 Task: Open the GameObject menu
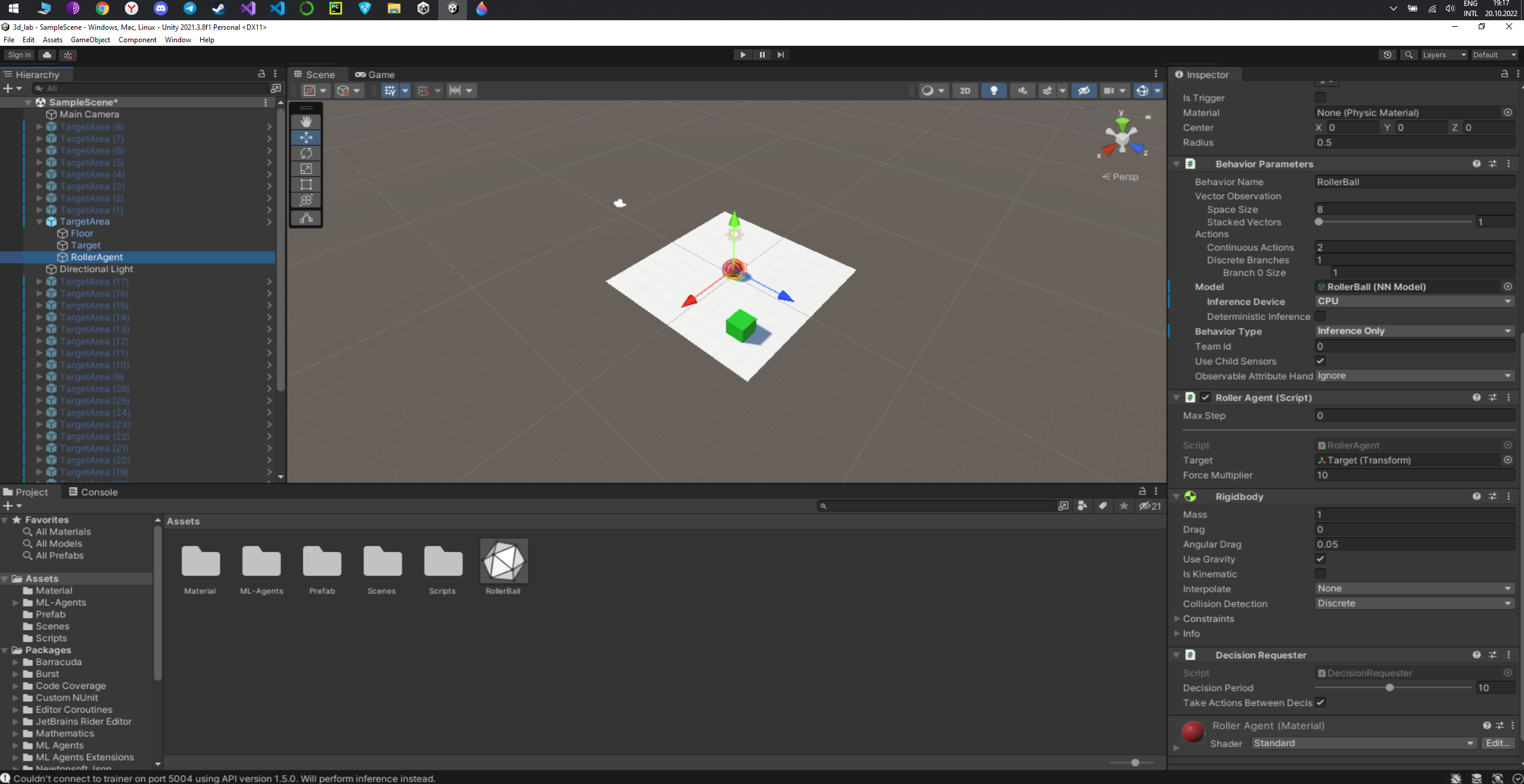(x=91, y=40)
